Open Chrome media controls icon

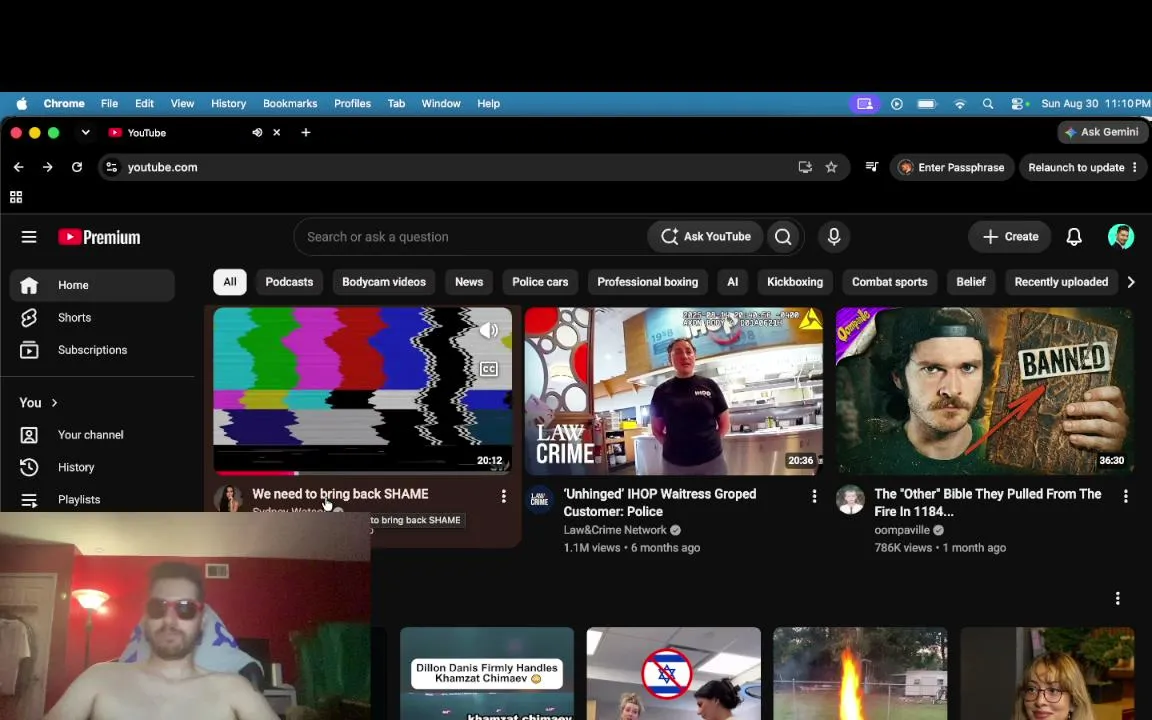point(872,167)
